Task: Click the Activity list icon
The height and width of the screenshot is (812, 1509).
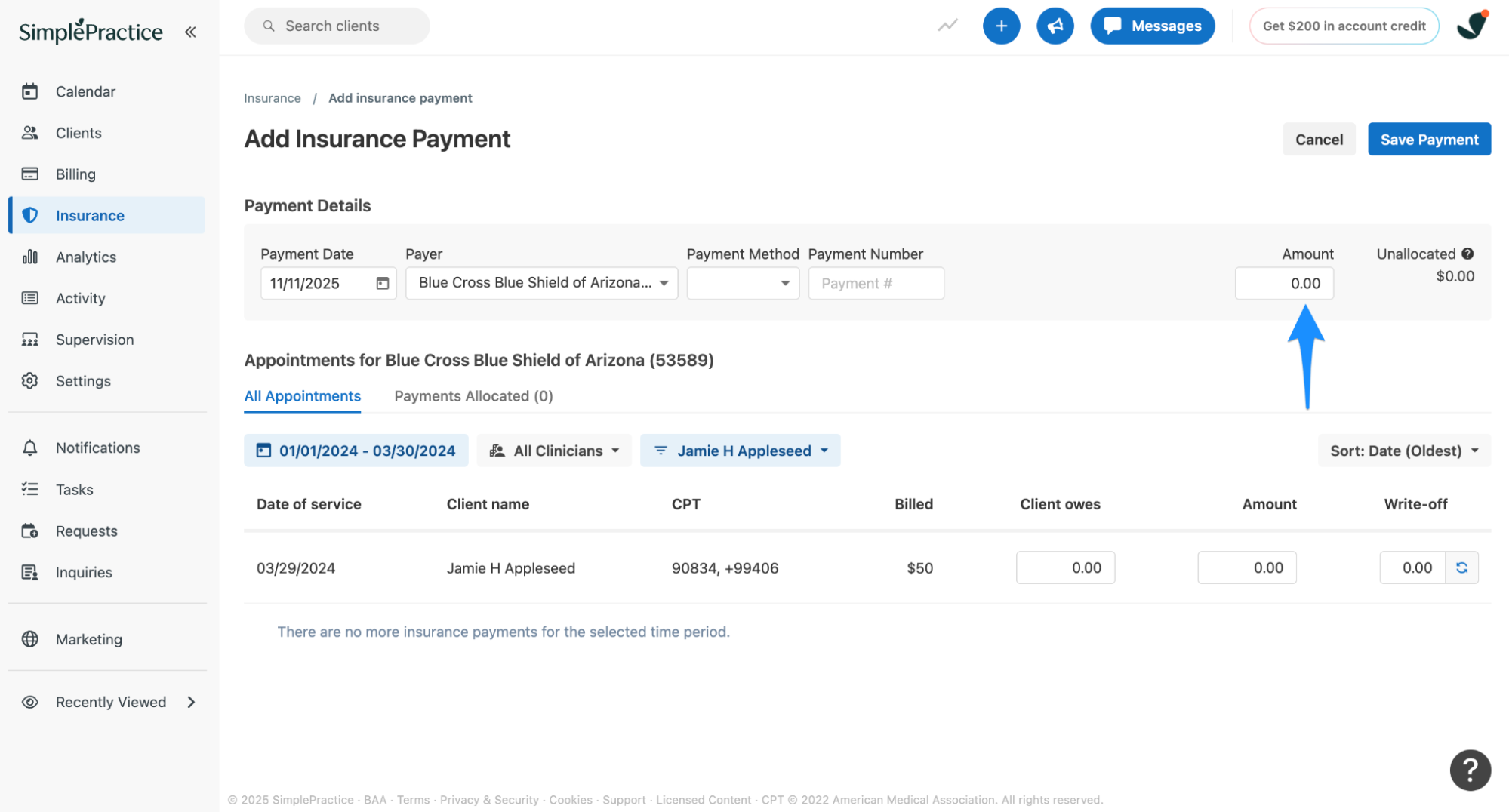Action: [30, 298]
